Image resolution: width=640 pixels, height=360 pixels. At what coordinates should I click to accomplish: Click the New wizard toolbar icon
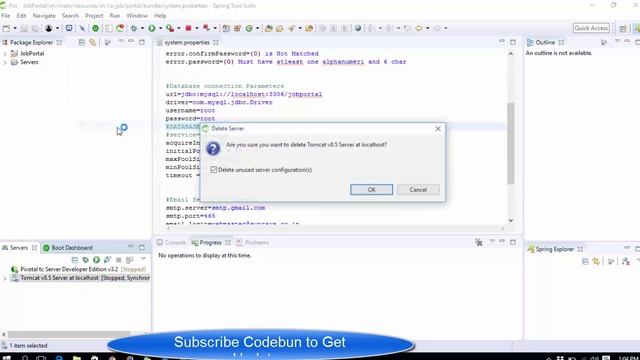[6, 28]
